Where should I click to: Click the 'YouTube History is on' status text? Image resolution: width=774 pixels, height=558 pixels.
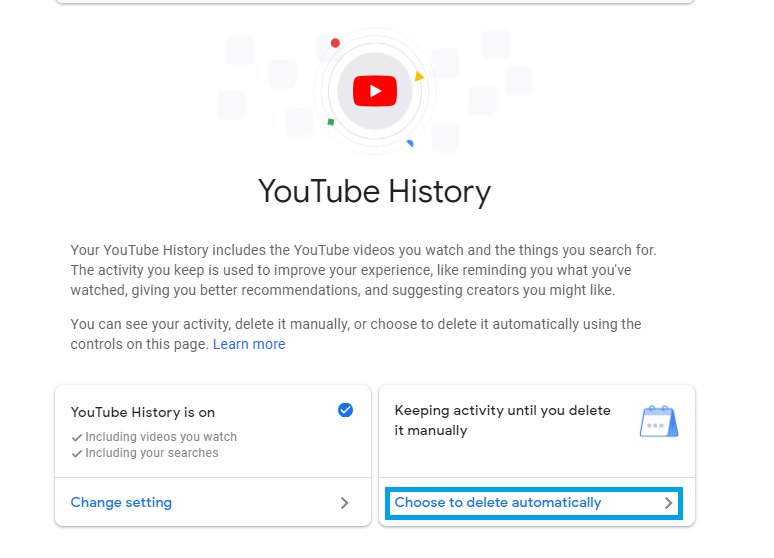[143, 412]
